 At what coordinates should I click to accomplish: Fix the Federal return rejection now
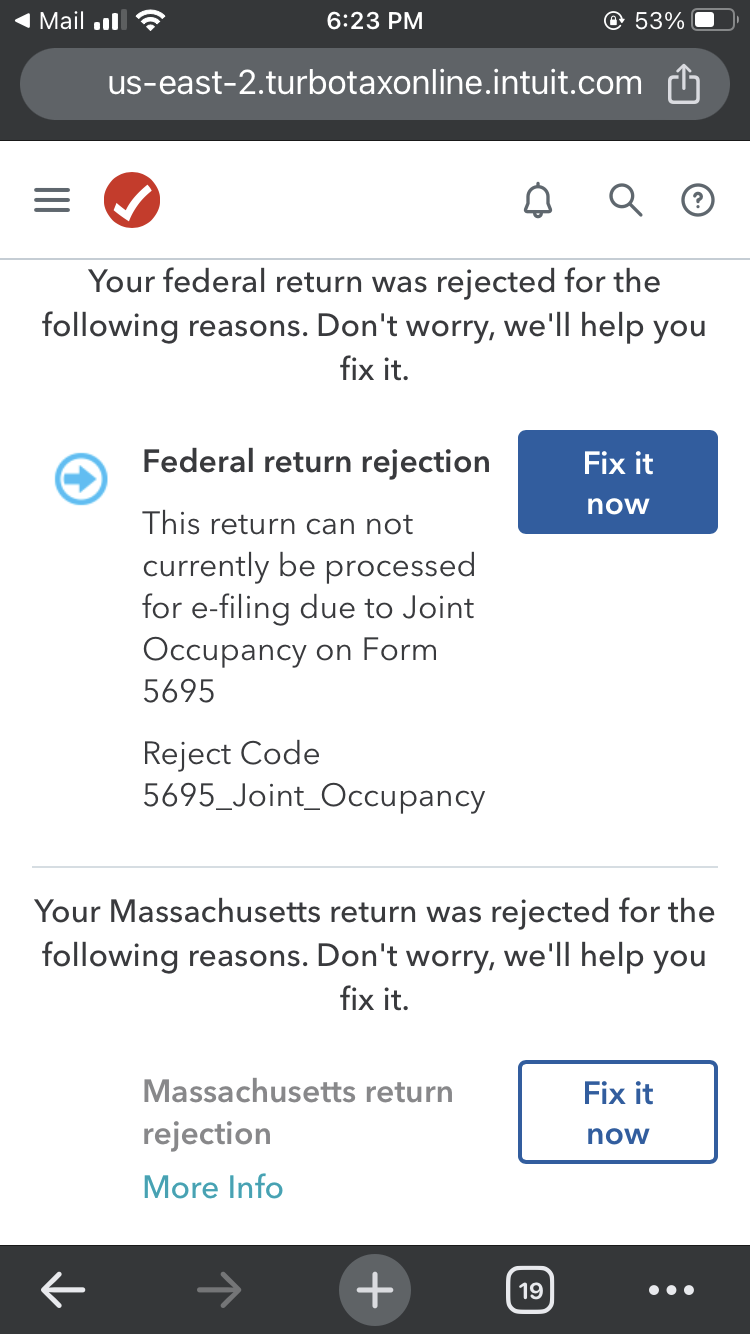(617, 482)
